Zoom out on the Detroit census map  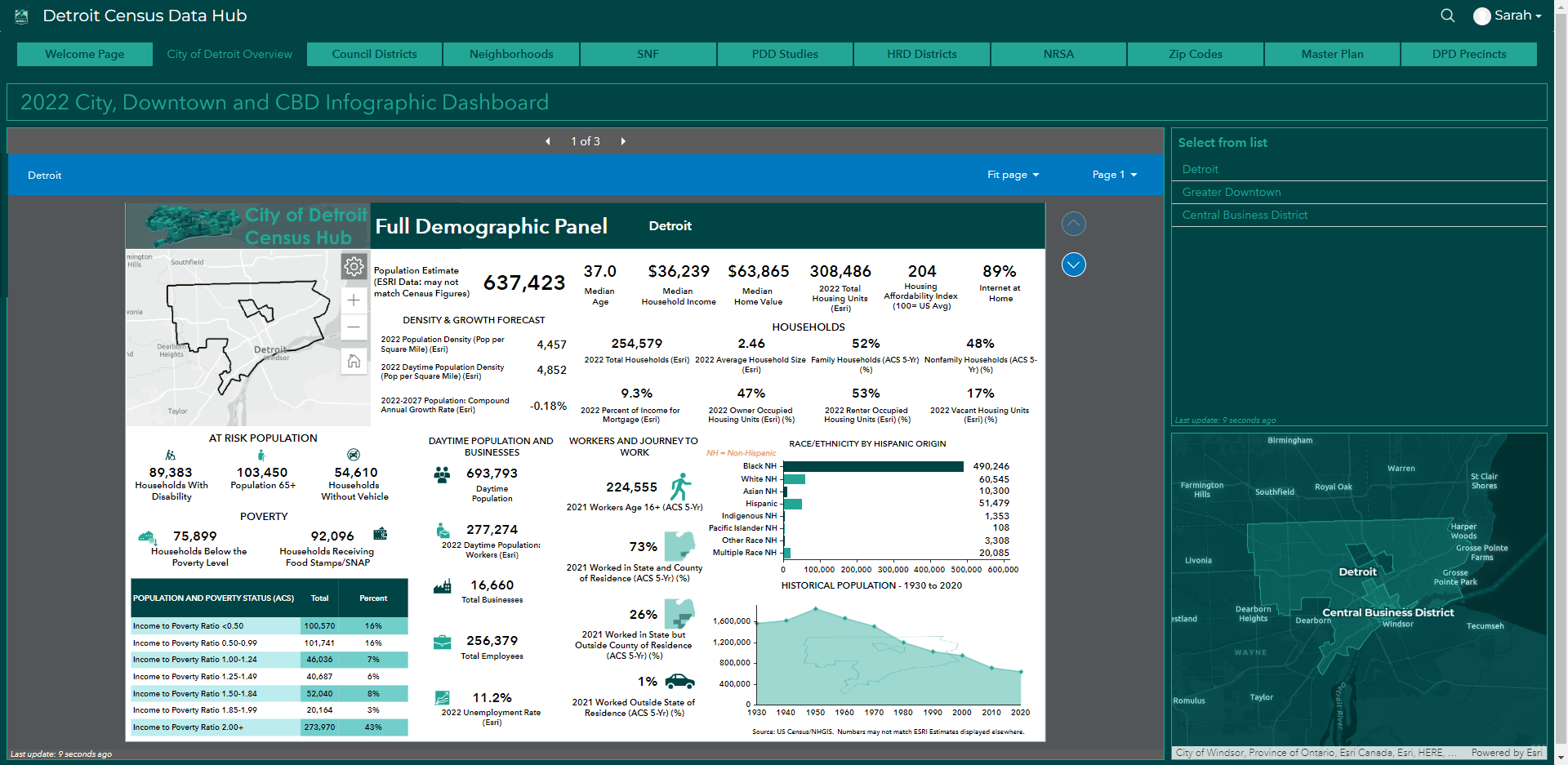354,327
